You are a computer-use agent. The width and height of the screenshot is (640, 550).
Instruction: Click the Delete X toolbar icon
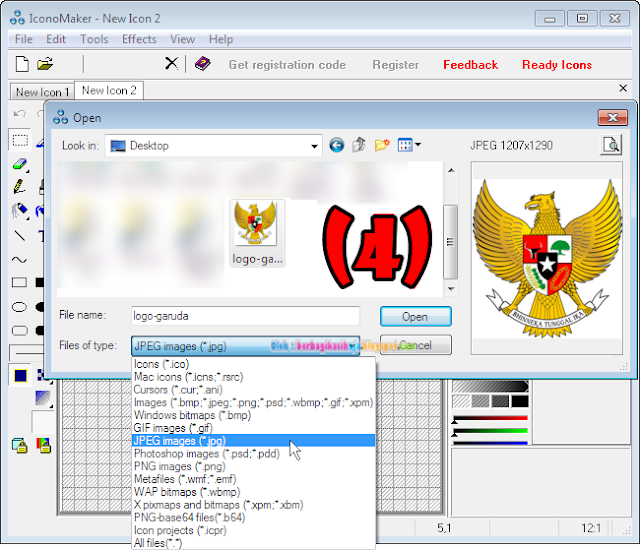(171, 64)
